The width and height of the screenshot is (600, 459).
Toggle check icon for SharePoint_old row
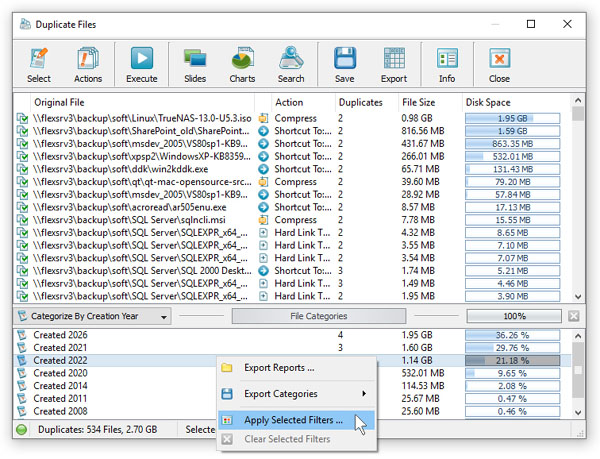point(23,131)
